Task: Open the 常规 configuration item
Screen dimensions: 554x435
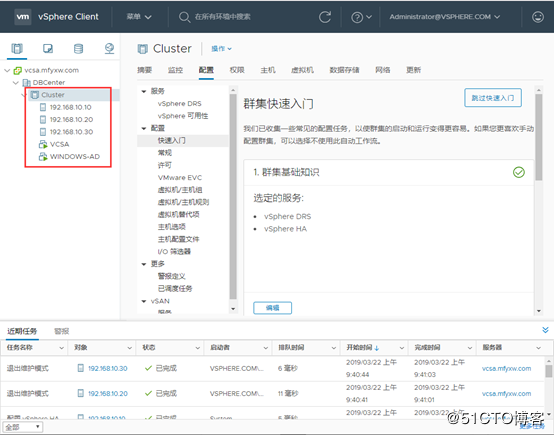Action: [165, 153]
